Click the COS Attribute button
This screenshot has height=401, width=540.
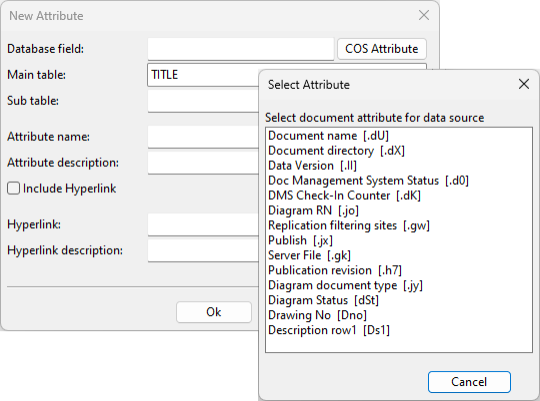(382, 49)
